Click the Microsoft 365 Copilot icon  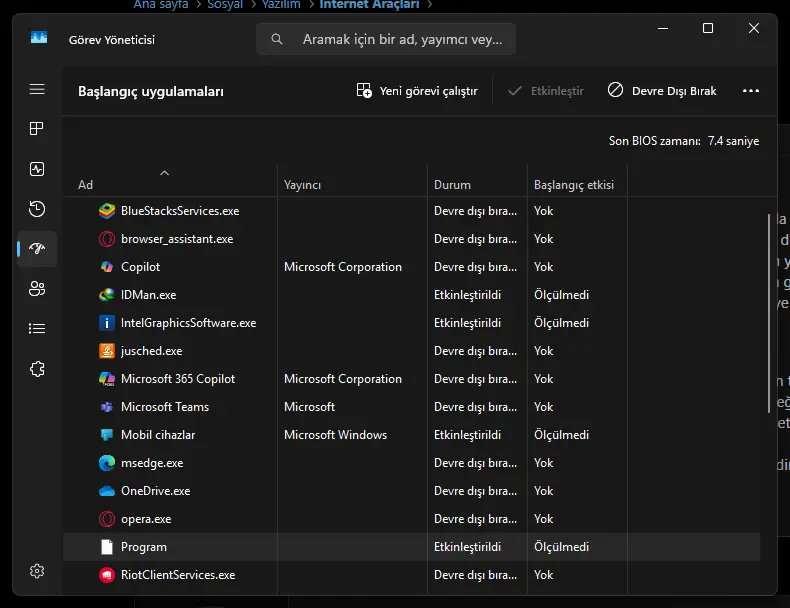(x=107, y=379)
